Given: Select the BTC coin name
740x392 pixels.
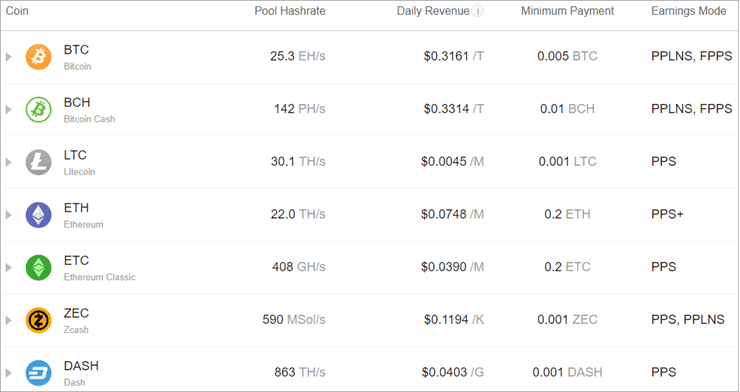Looking at the screenshot, I should (76, 50).
